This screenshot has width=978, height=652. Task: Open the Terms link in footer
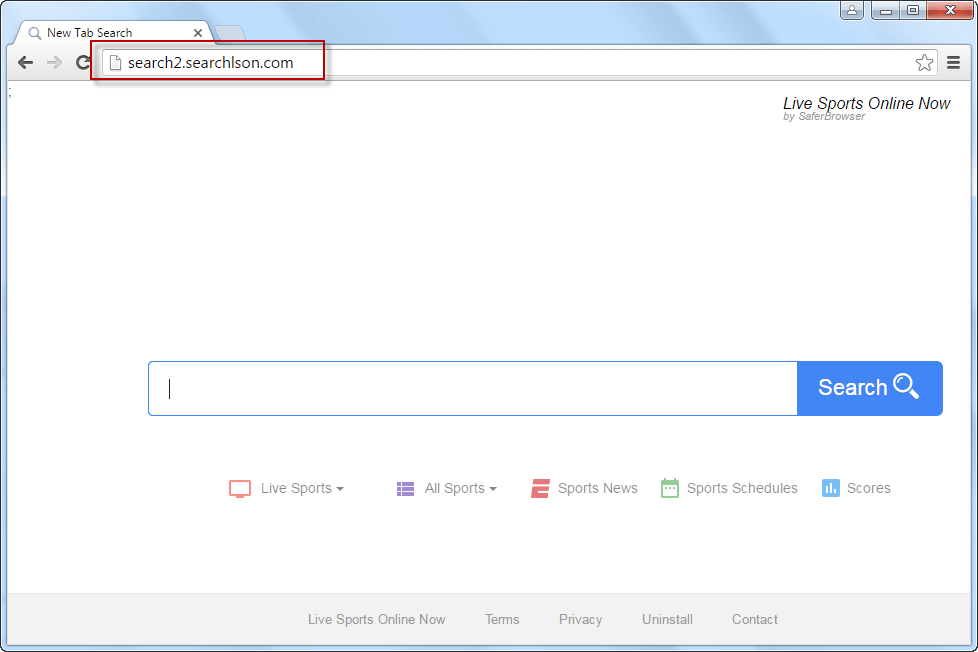tap(502, 620)
